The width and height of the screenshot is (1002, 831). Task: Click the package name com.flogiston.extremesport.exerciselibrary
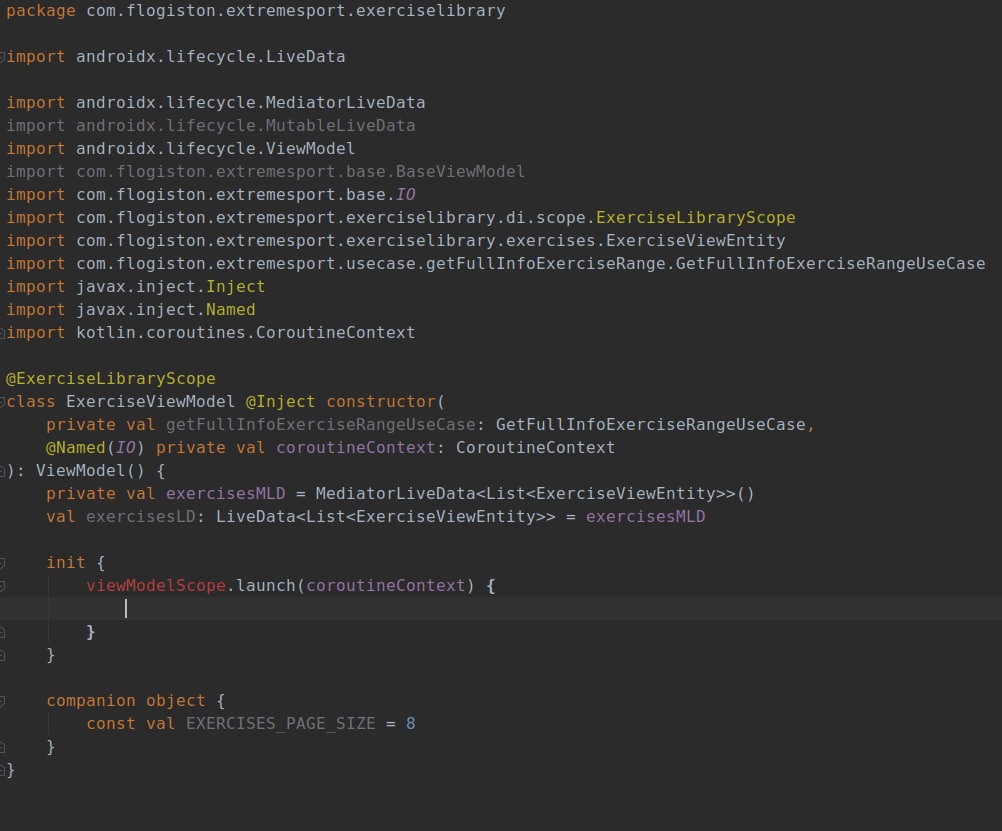pyautogui.click(x=296, y=11)
